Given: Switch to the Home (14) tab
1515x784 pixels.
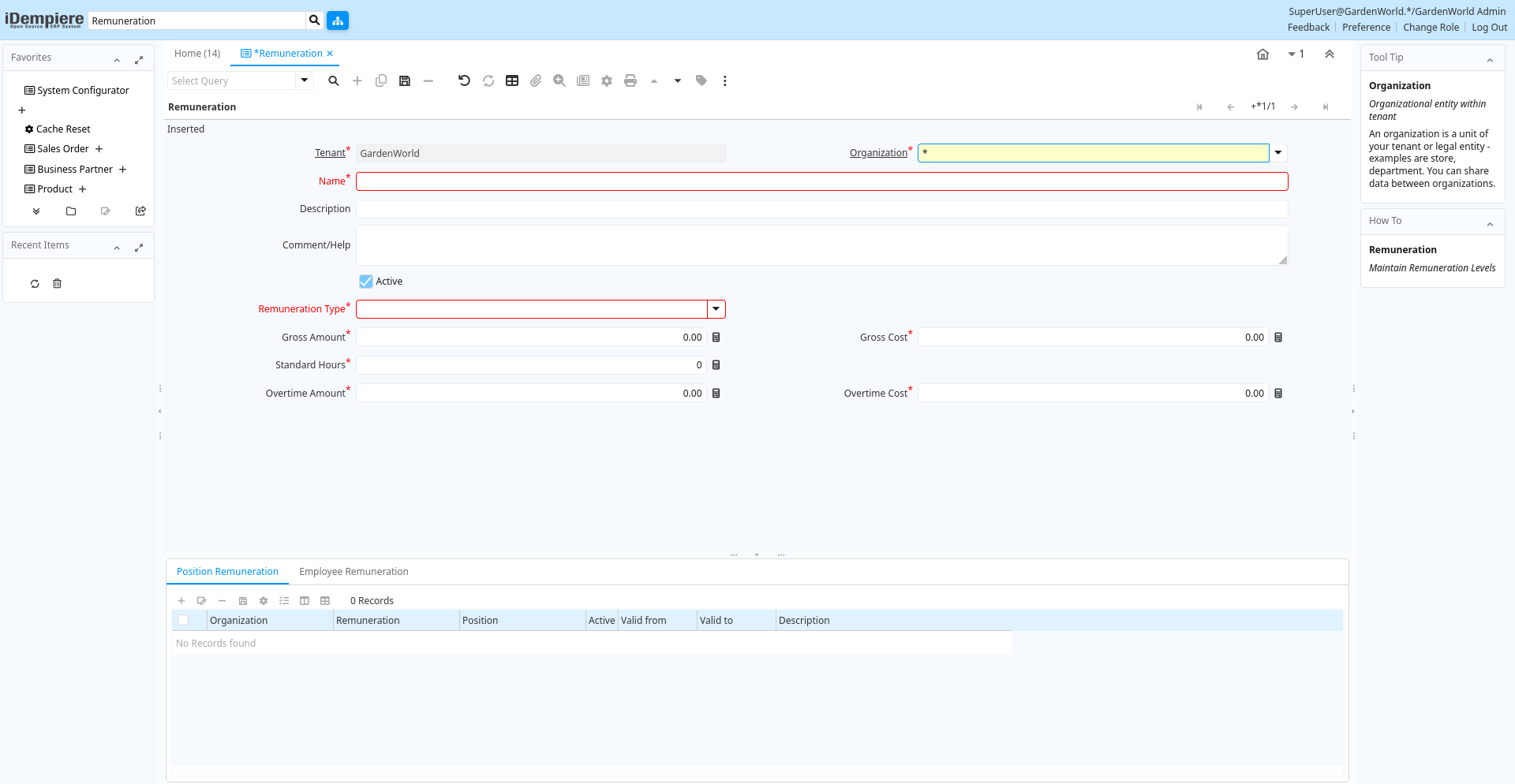Looking at the screenshot, I should 197,54.
